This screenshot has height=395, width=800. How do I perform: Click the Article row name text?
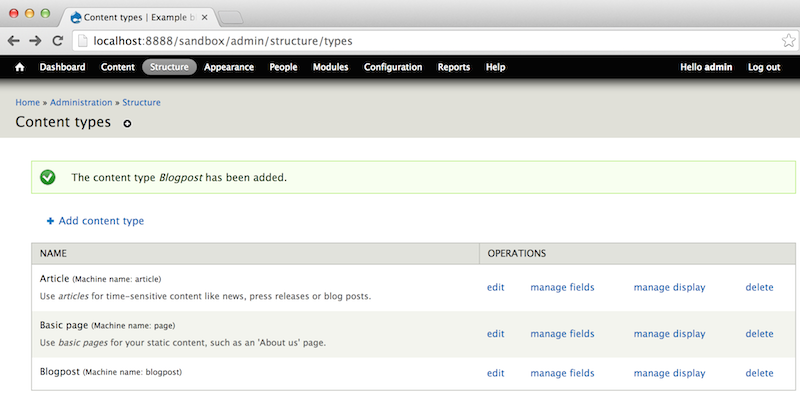pyautogui.click(x=54, y=279)
